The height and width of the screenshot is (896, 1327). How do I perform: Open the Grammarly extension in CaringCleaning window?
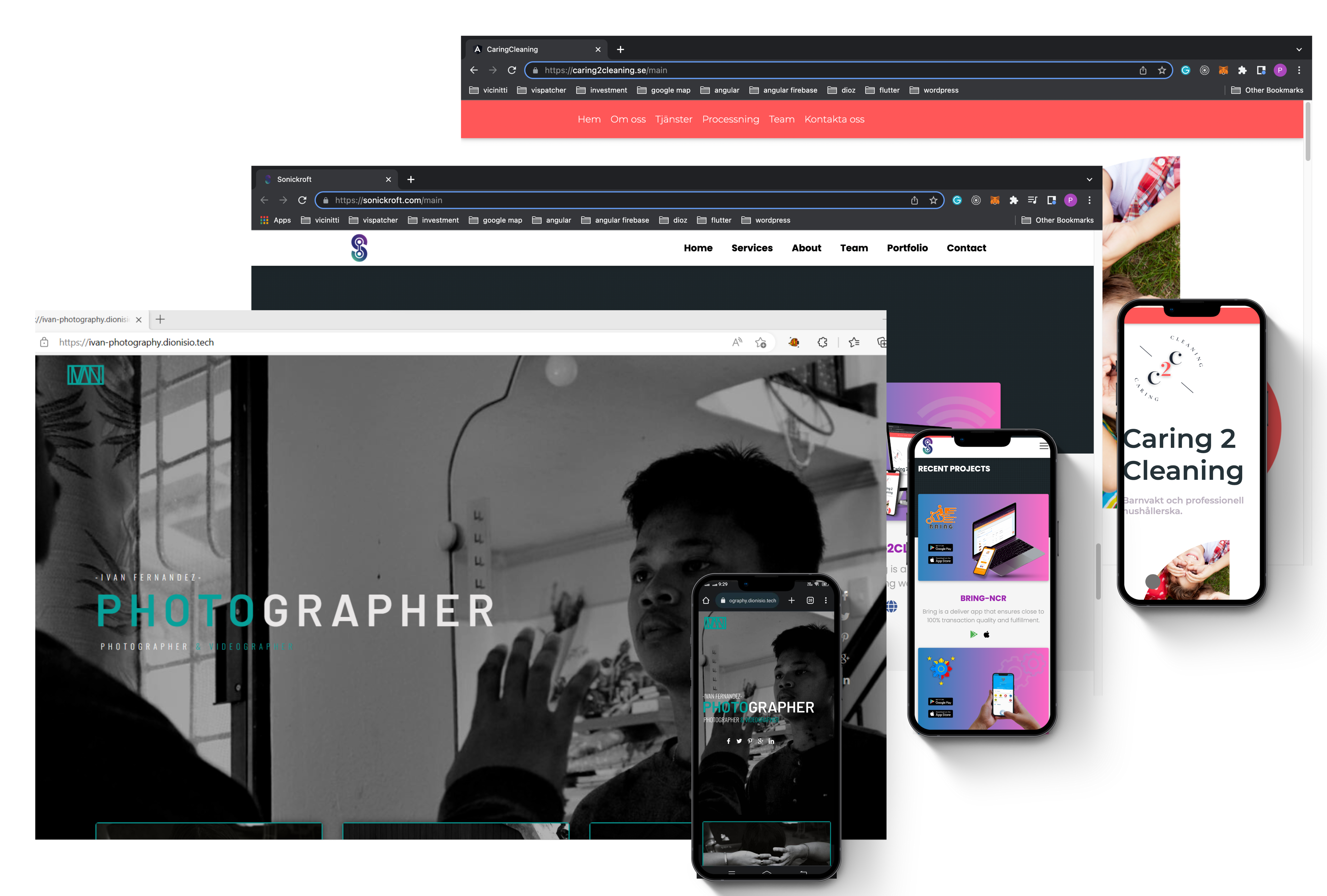pyautogui.click(x=1185, y=70)
